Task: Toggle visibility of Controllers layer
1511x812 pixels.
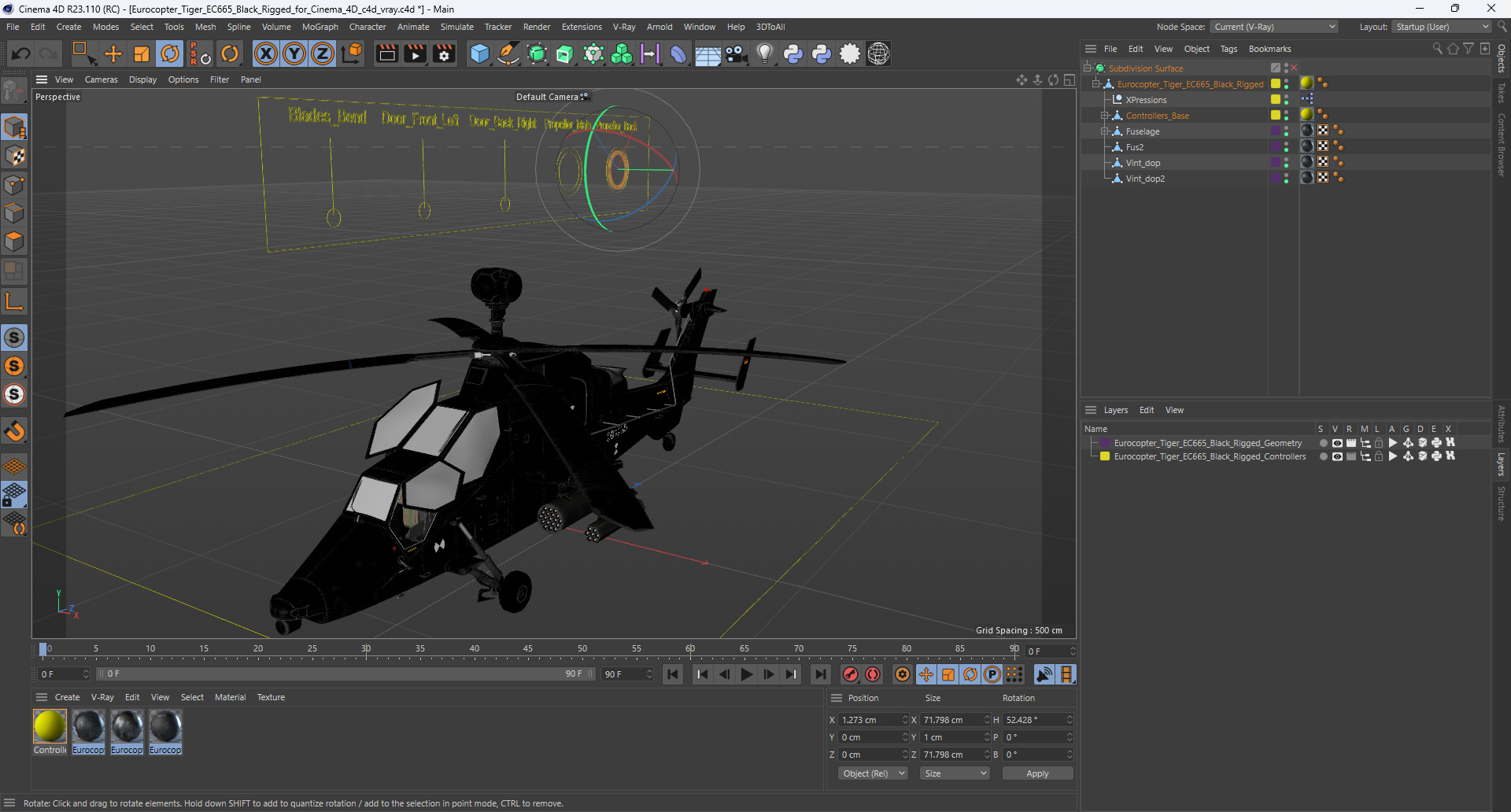Action: [x=1337, y=456]
